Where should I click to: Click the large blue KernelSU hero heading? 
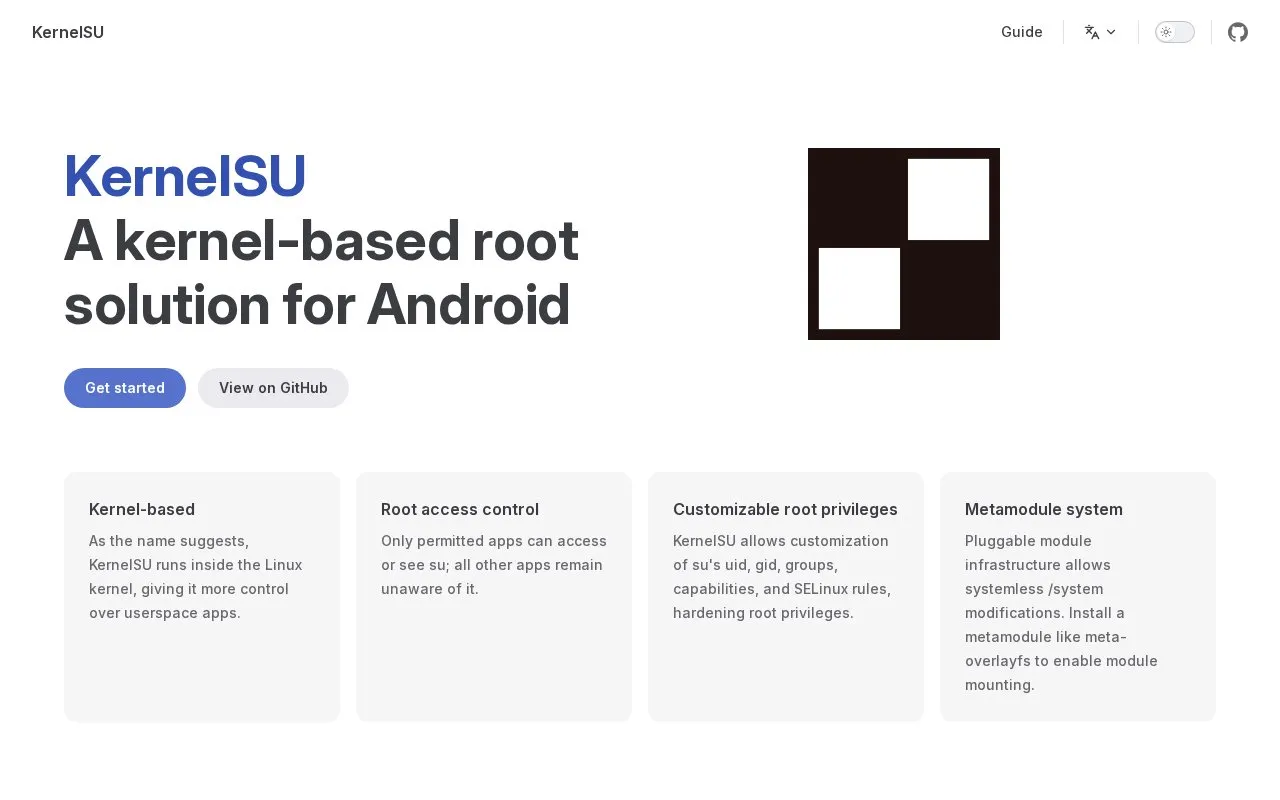click(x=185, y=176)
